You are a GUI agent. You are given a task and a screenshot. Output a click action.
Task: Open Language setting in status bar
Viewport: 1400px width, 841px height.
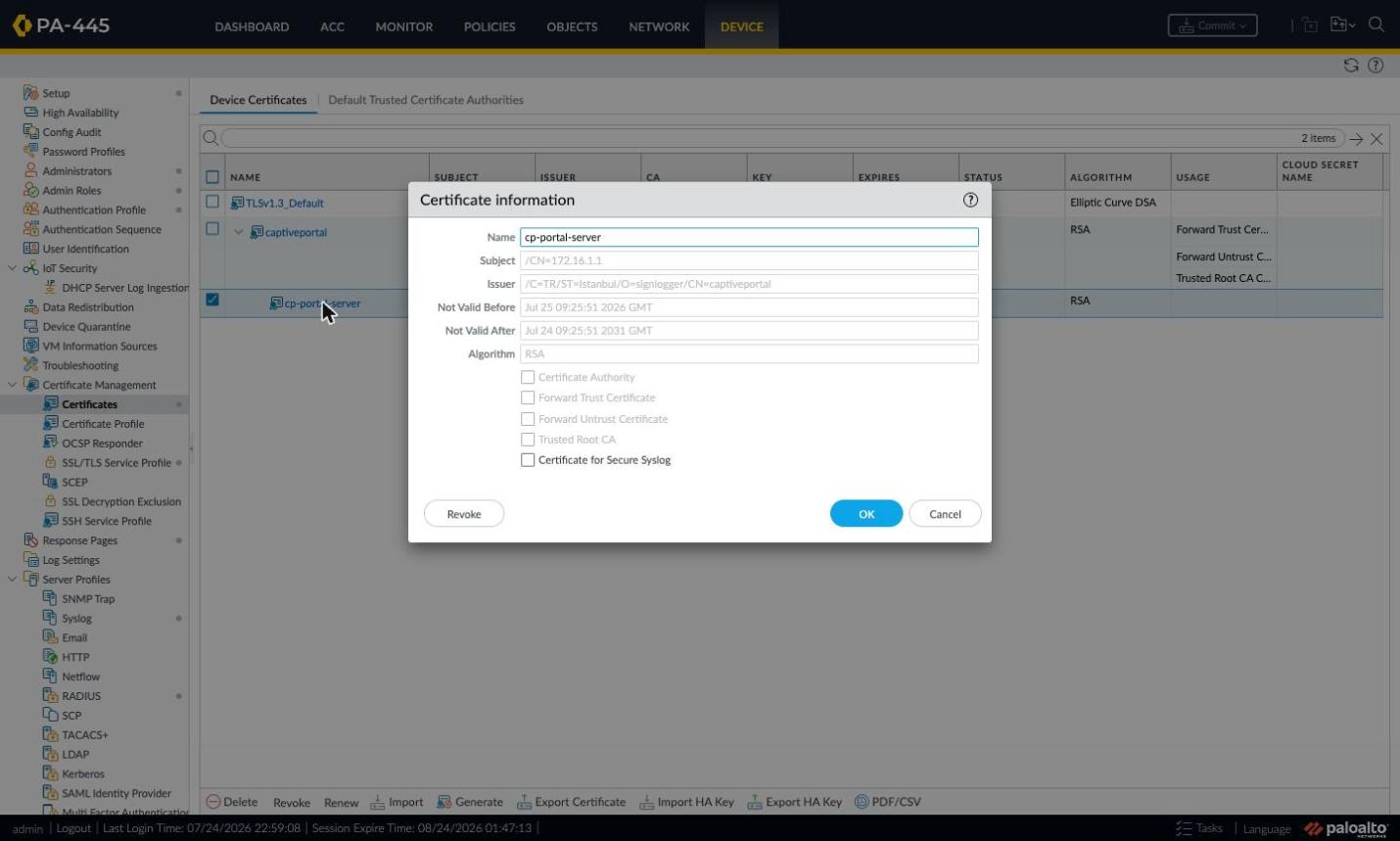1267,828
